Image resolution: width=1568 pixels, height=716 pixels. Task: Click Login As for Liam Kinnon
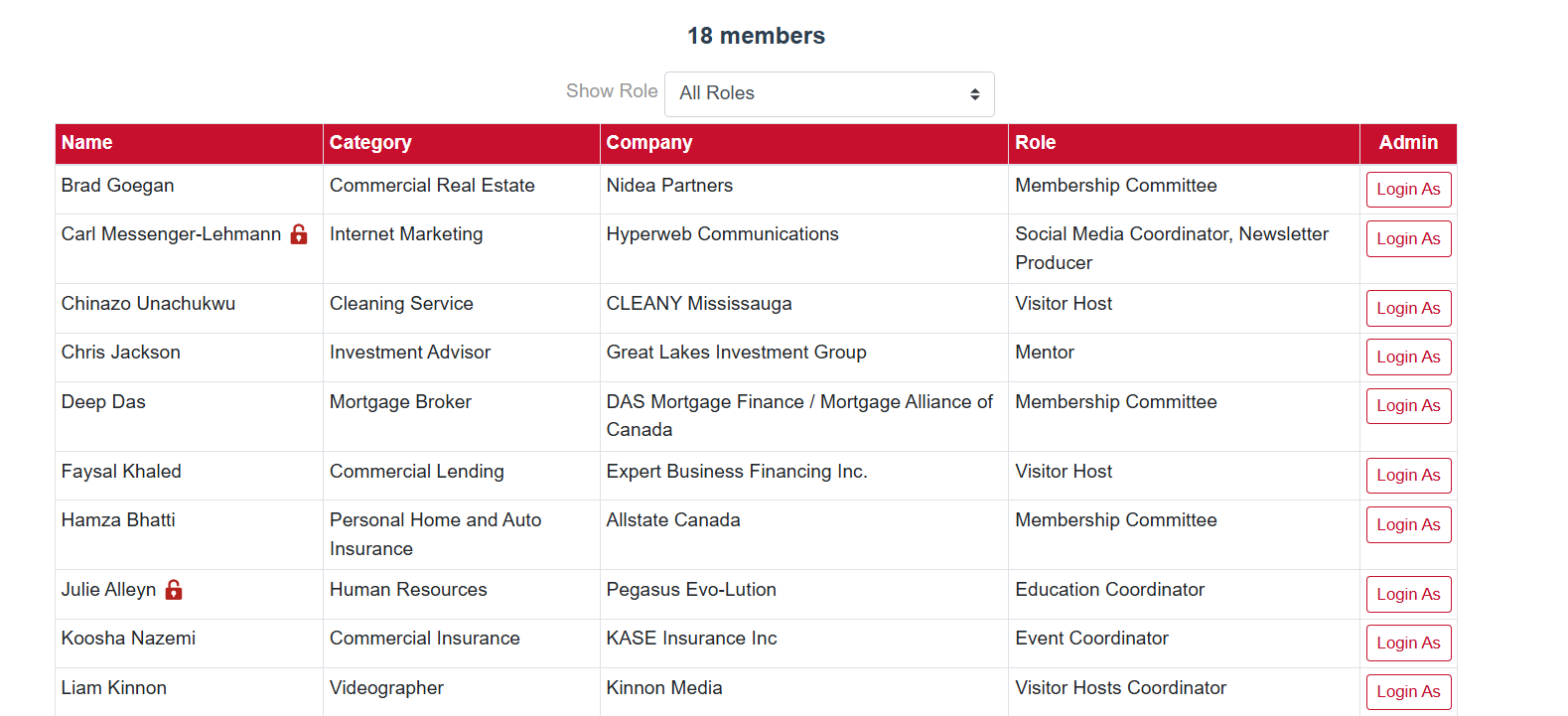(x=1408, y=692)
